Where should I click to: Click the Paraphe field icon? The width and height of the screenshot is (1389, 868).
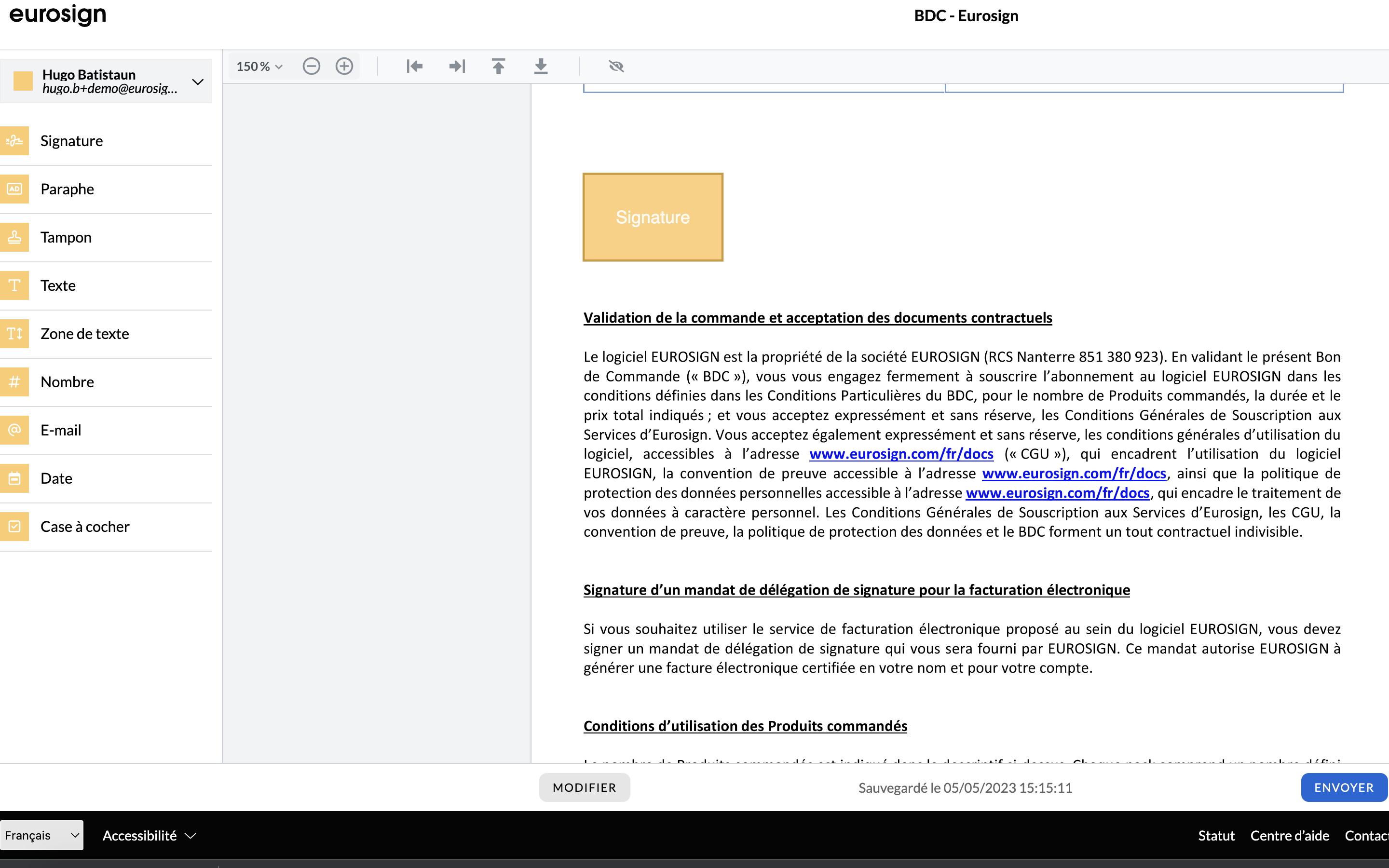pyautogui.click(x=14, y=189)
